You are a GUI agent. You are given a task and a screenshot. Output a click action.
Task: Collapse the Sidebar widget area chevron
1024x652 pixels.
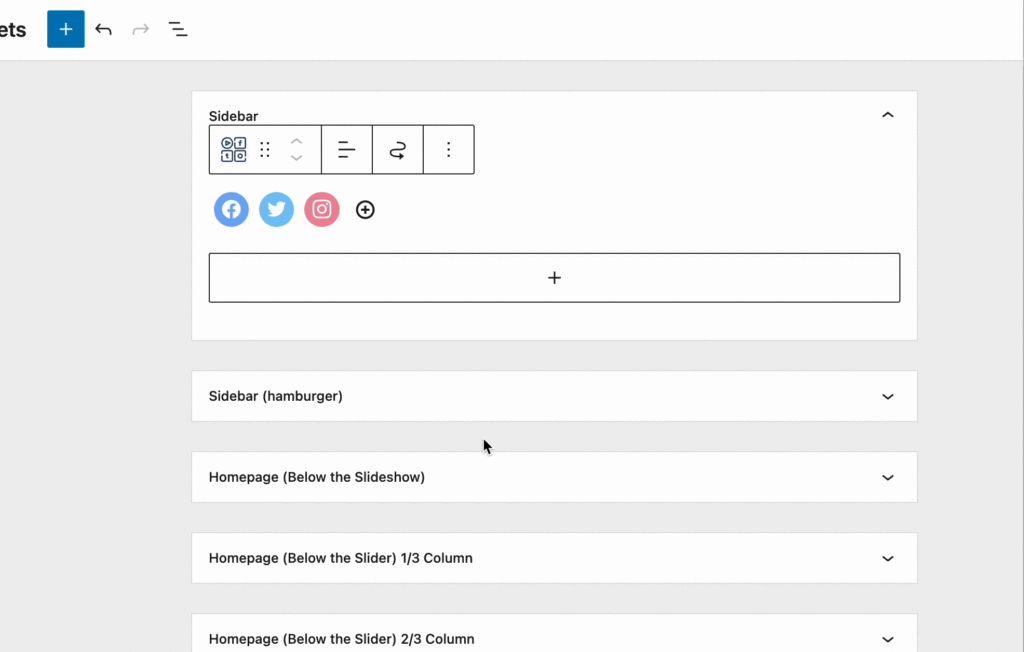pyautogui.click(x=887, y=115)
